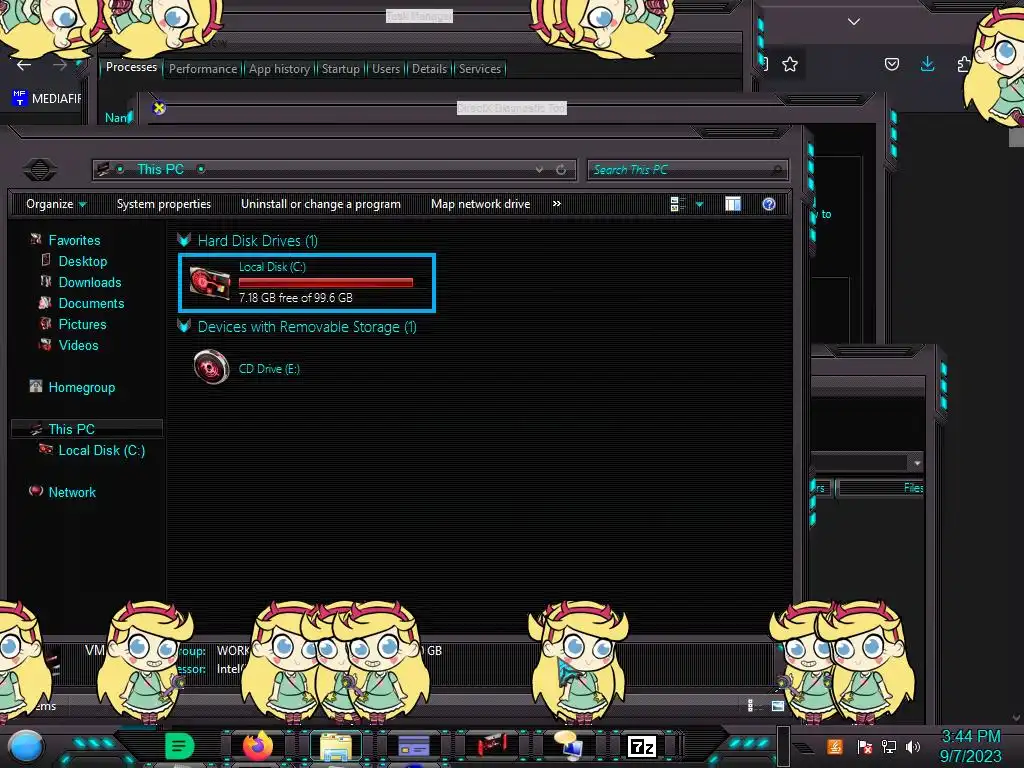Screen dimensions: 1024x768
Task: Open Videos in the navigation pane
Action: (x=78, y=345)
